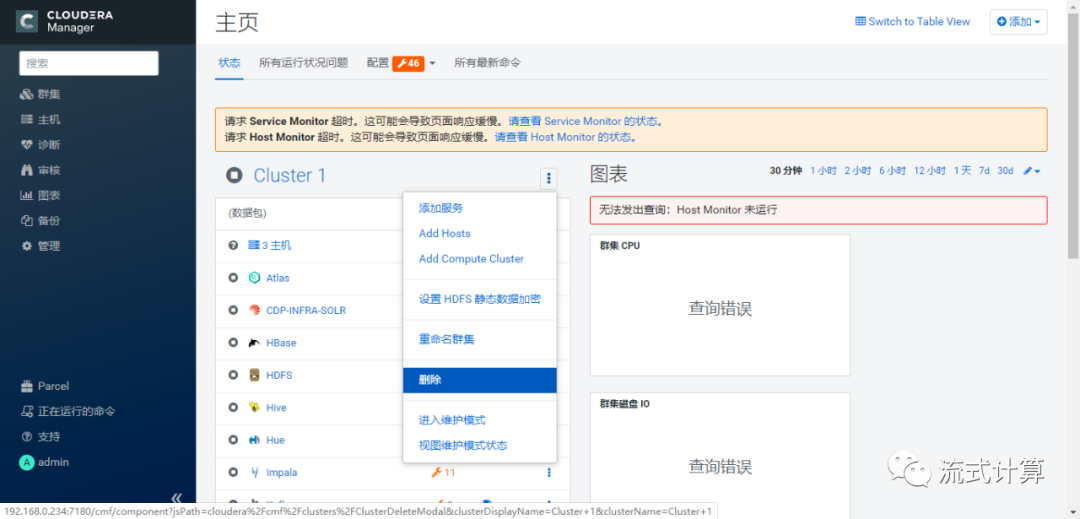Open the HDFS service link

[x=279, y=375]
